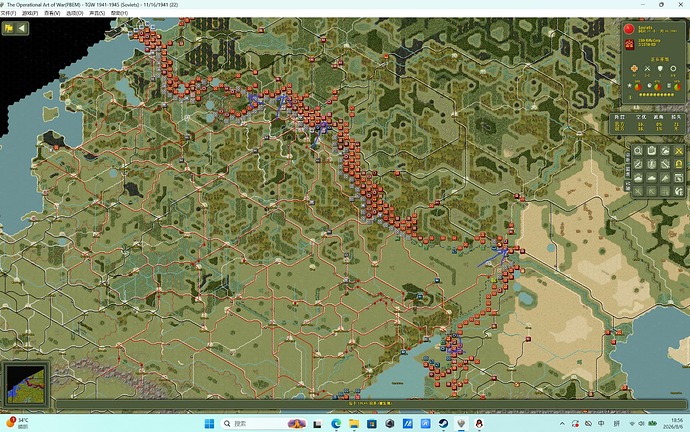Select middle vertical tab beside tool grid

628,171
